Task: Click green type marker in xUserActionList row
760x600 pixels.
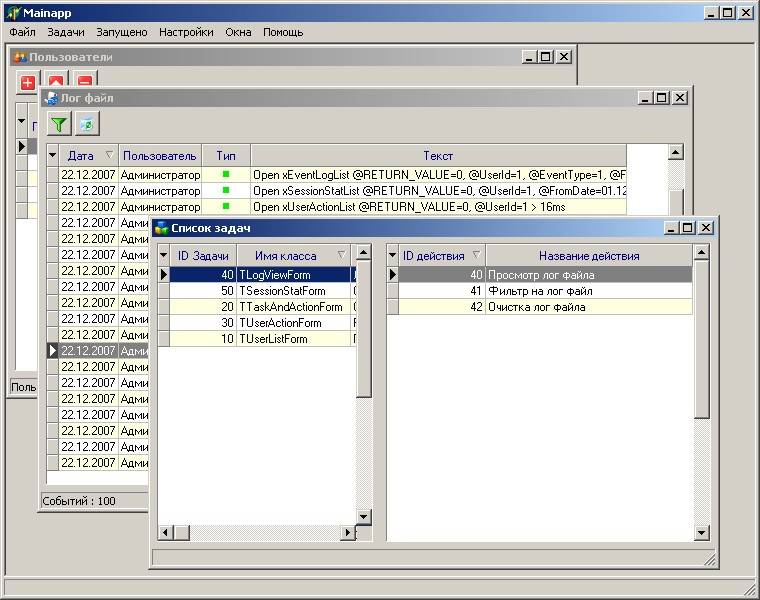Action: [x=226, y=206]
